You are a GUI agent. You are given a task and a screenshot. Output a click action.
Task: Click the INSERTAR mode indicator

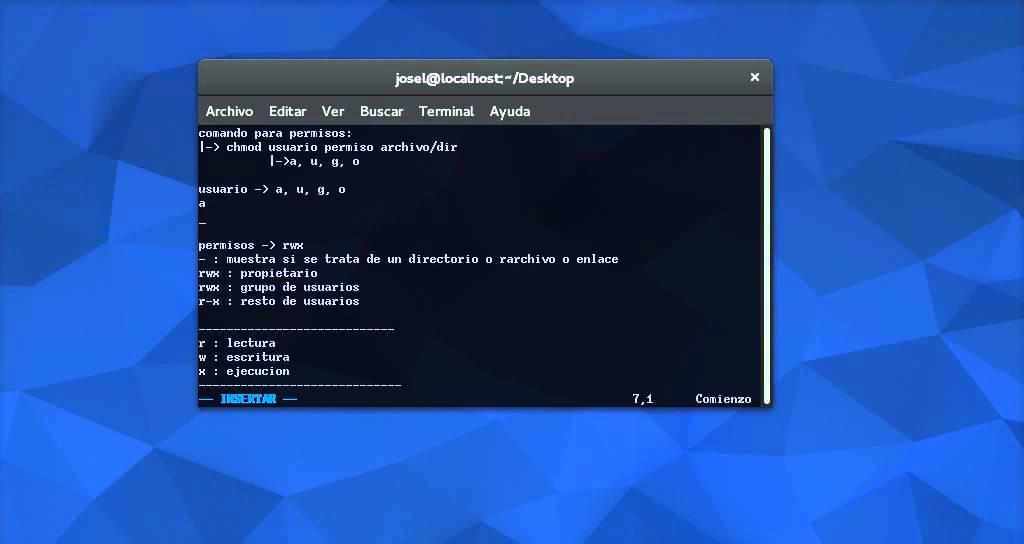point(248,399)
